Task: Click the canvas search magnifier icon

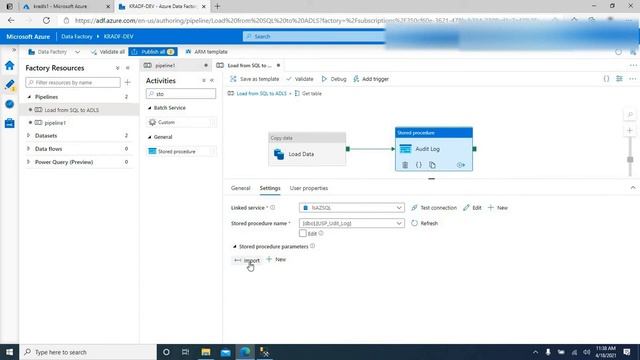Action: tap(630, 115)
